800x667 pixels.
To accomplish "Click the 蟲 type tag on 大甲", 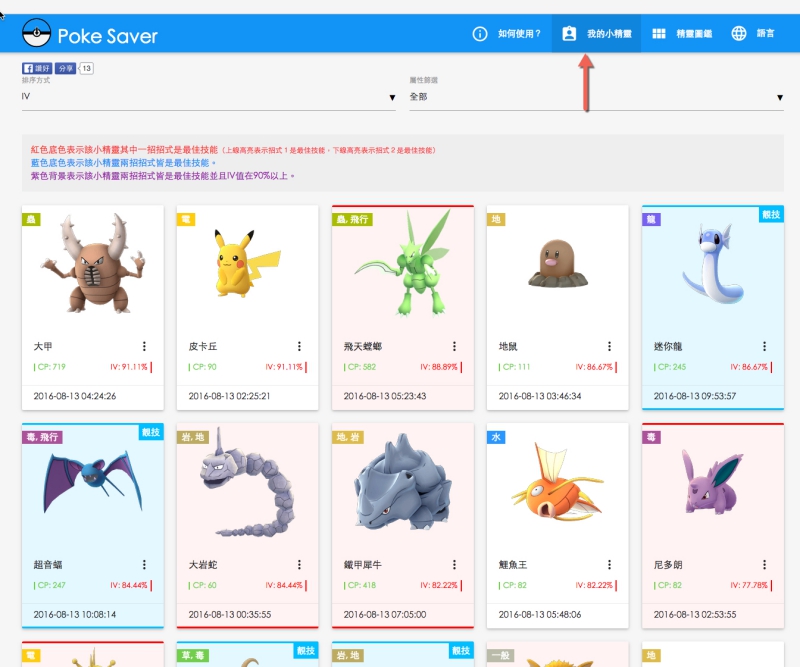I will point(31,219).
